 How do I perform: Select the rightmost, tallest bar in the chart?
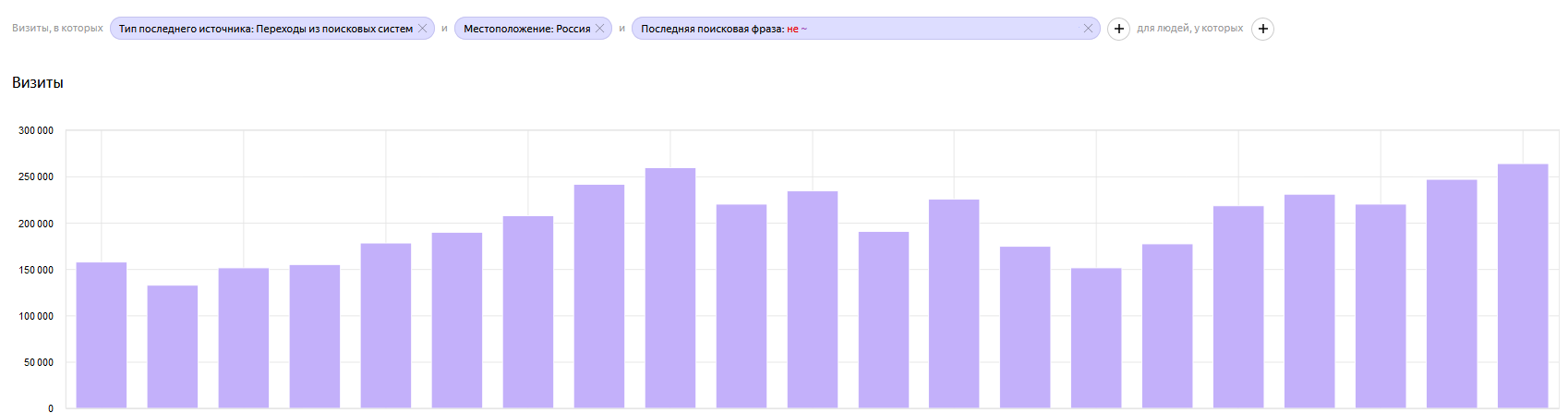(1523, 286)
